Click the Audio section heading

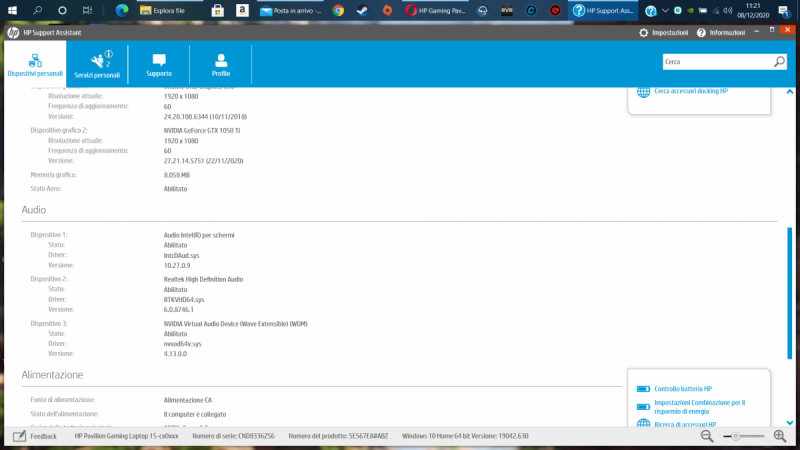[34, 210]
